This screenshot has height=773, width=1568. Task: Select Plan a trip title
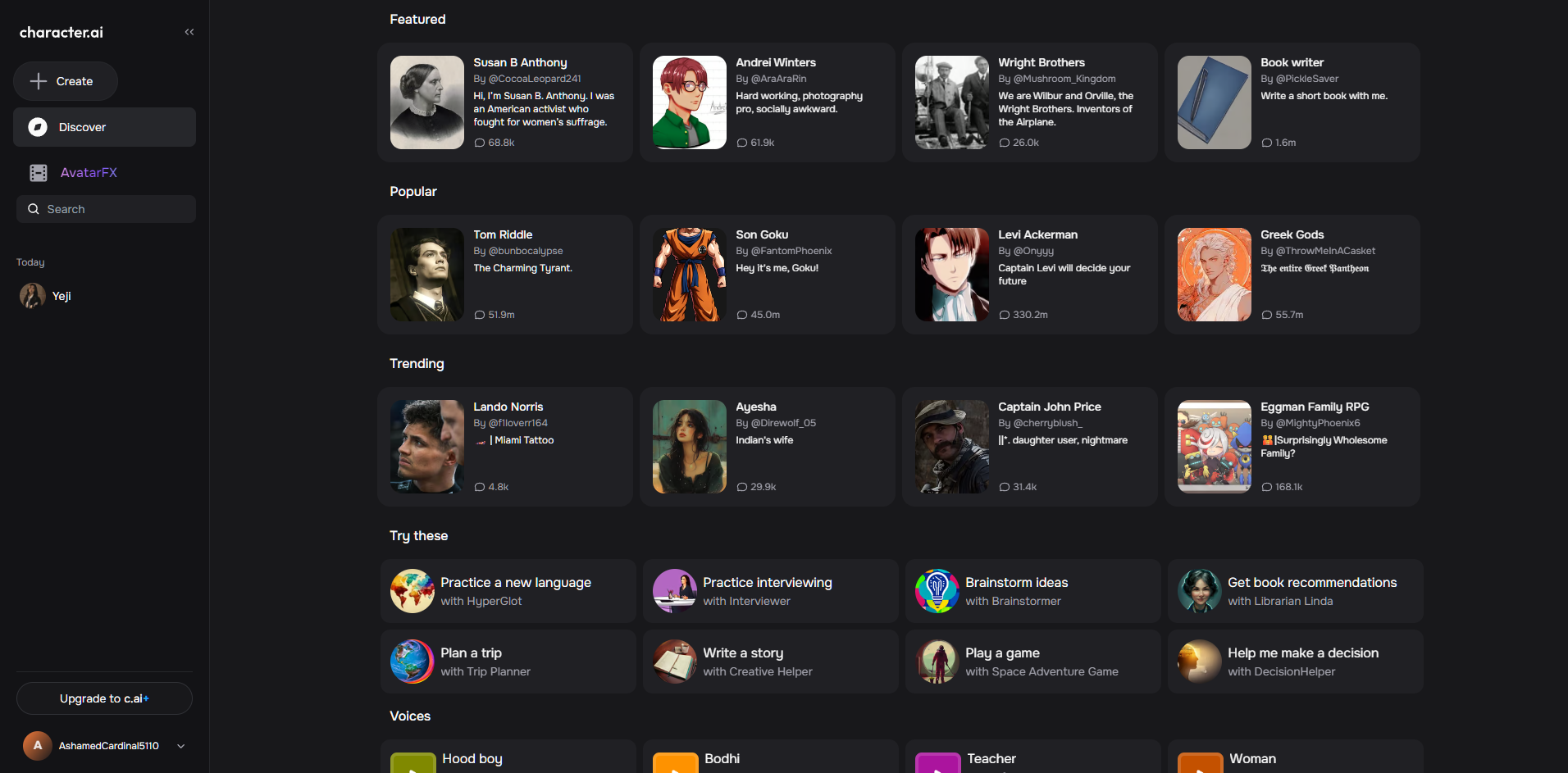click(472, 653)
